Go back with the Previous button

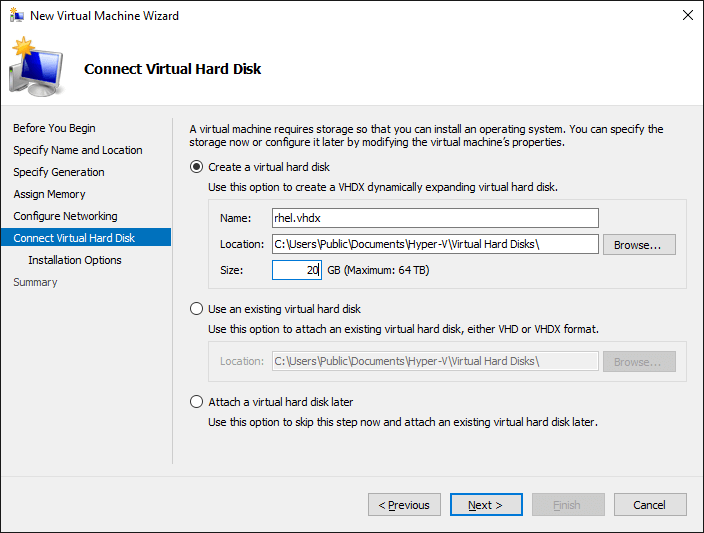pos(404,505)
